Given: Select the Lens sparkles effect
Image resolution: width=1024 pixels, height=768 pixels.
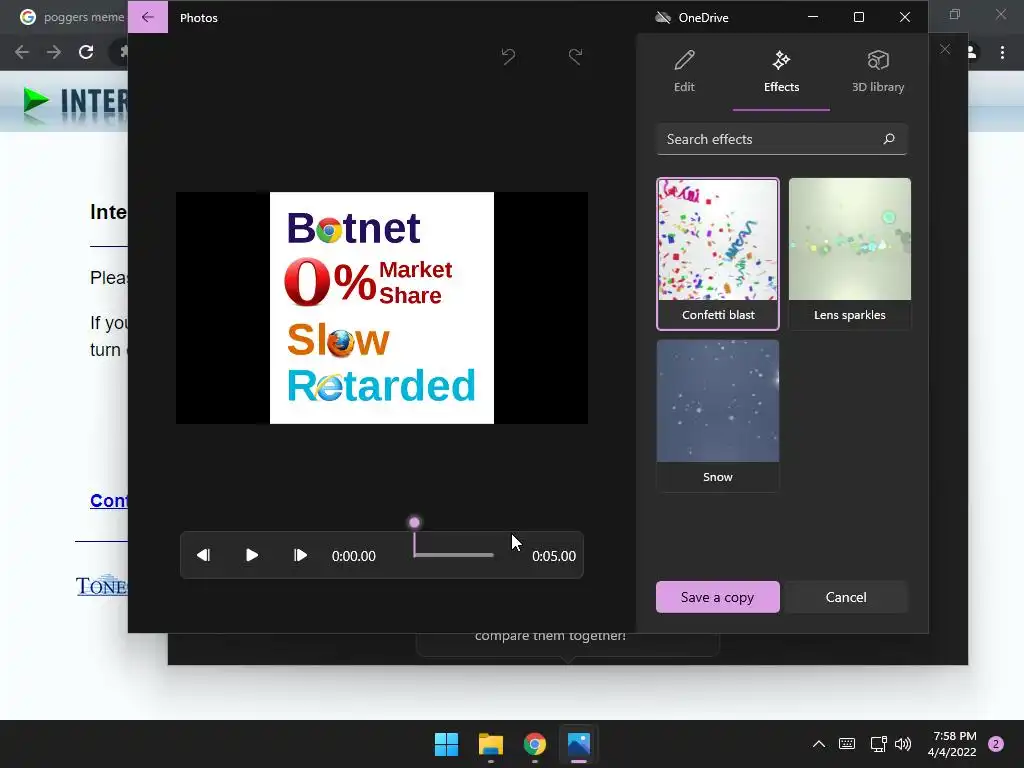Looking at the screenshot, I should 850,253.
